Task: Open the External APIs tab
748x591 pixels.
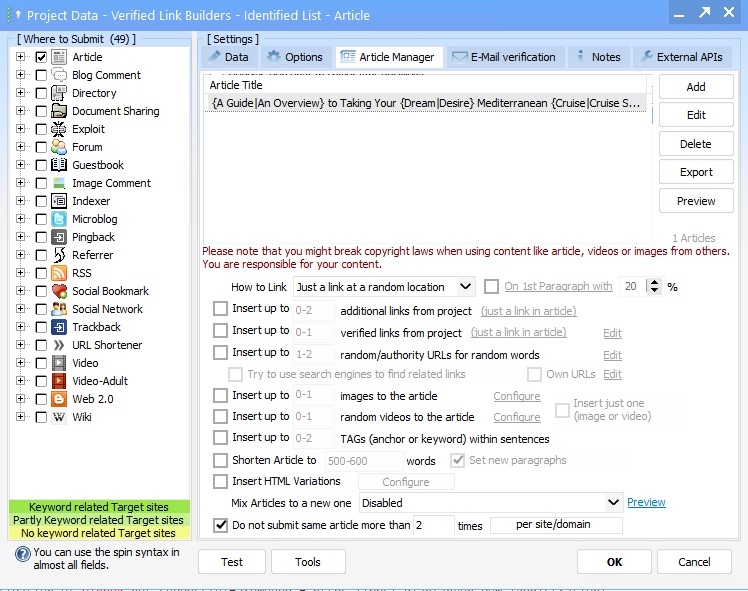Action: [684, 57]
